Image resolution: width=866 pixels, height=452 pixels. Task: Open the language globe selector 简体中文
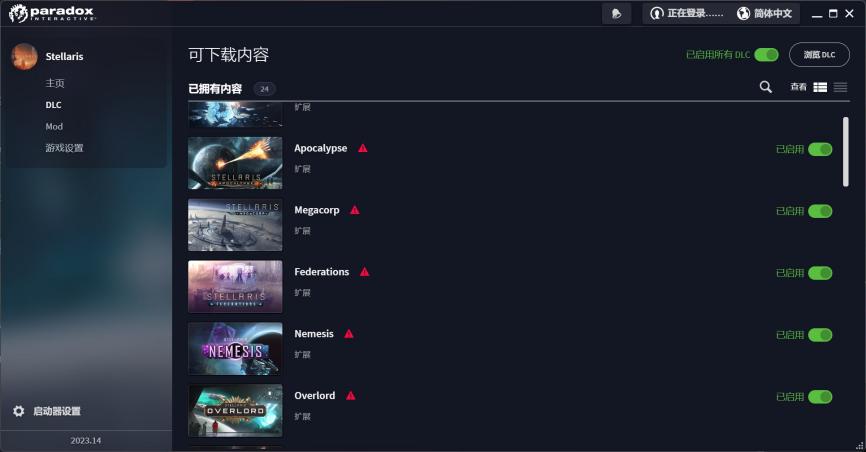coord(764,13)
